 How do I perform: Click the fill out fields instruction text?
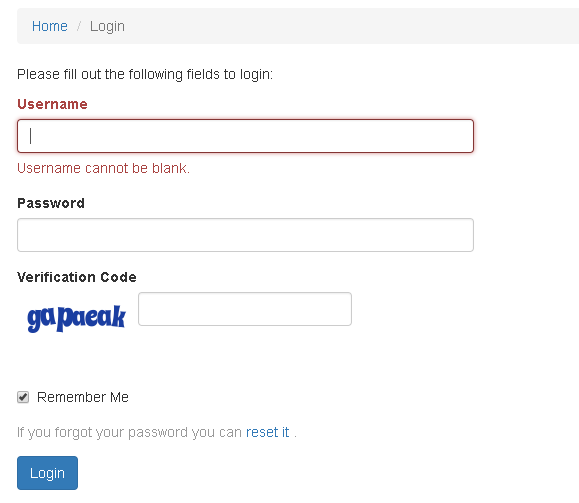pos(145,74)
